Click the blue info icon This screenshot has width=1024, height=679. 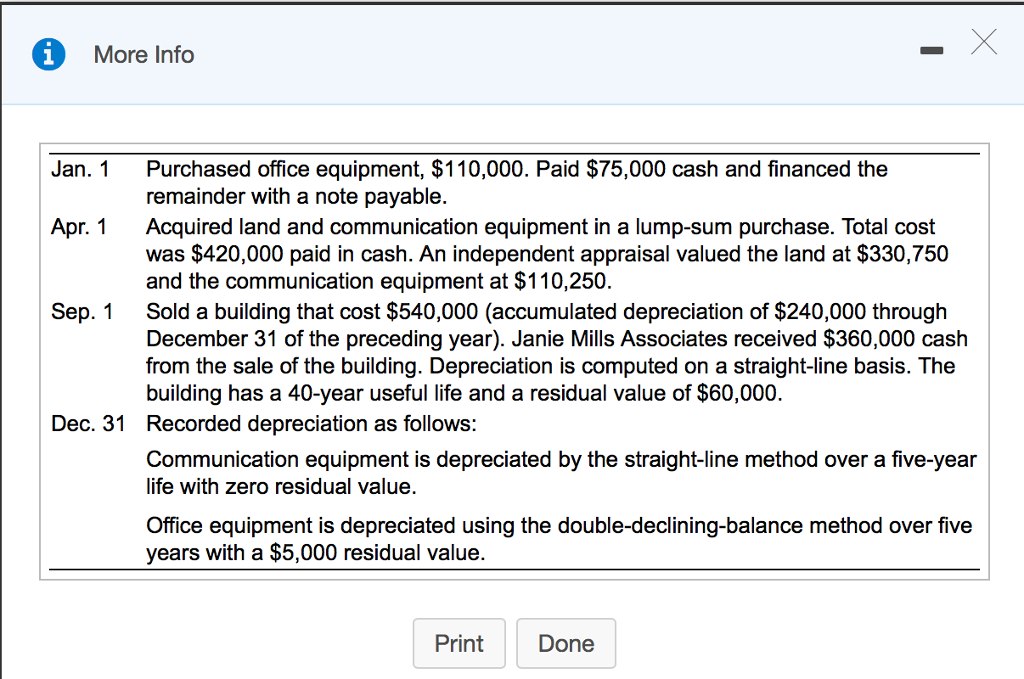(48, 55)
